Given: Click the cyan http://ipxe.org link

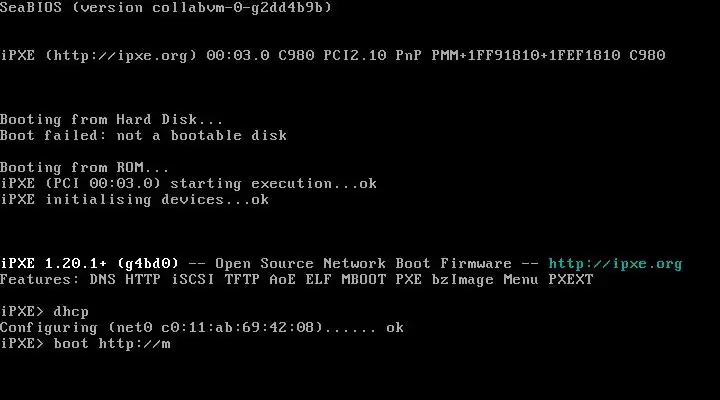Looking at the screenshot, I should (615, 264).
